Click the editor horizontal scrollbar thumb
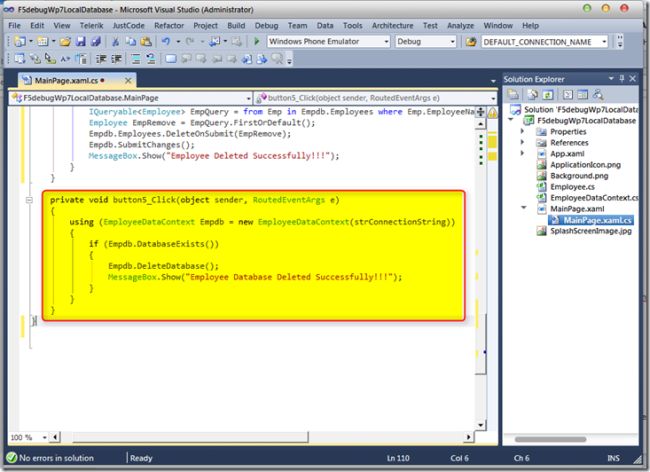 tap(190, 437)
